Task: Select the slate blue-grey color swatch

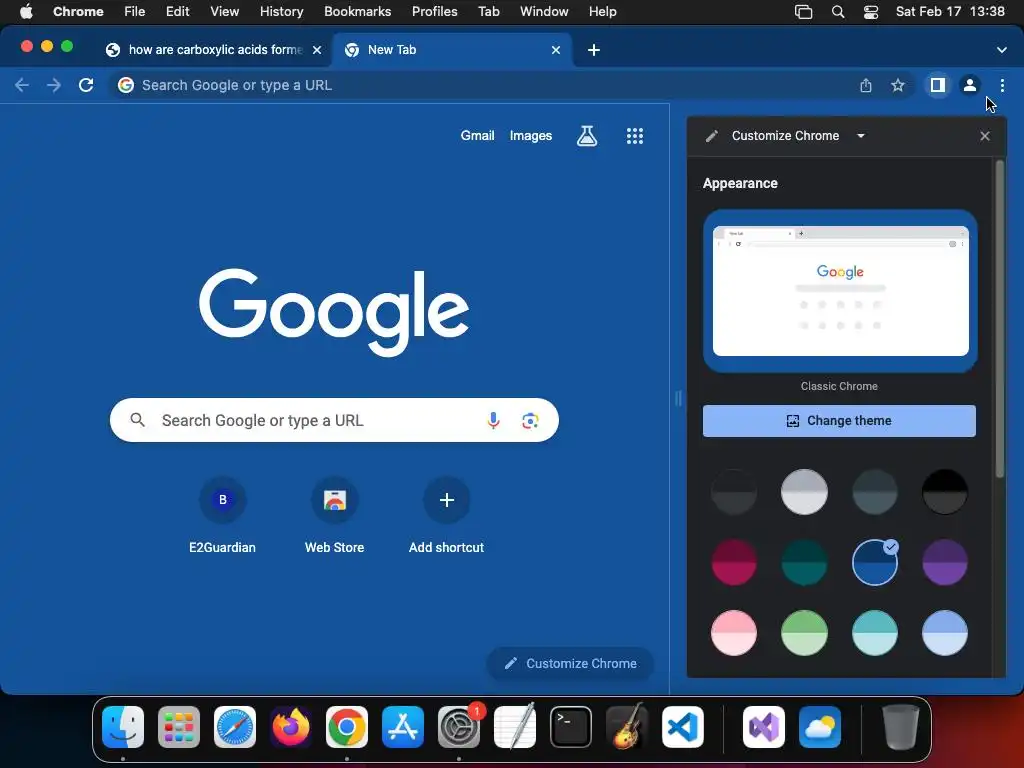Action: click(x=874, y=492)
